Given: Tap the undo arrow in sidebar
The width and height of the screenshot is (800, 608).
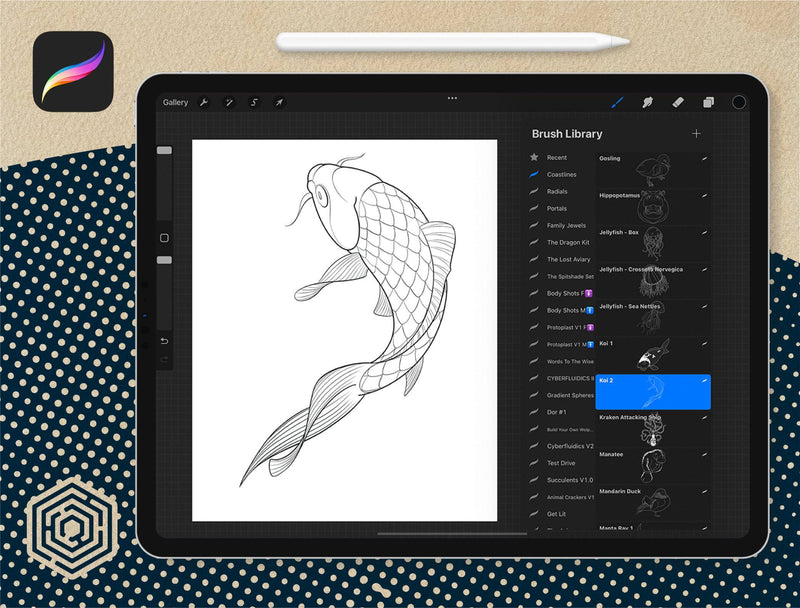Looking at the screenshot, I should [x=164, y=340].
